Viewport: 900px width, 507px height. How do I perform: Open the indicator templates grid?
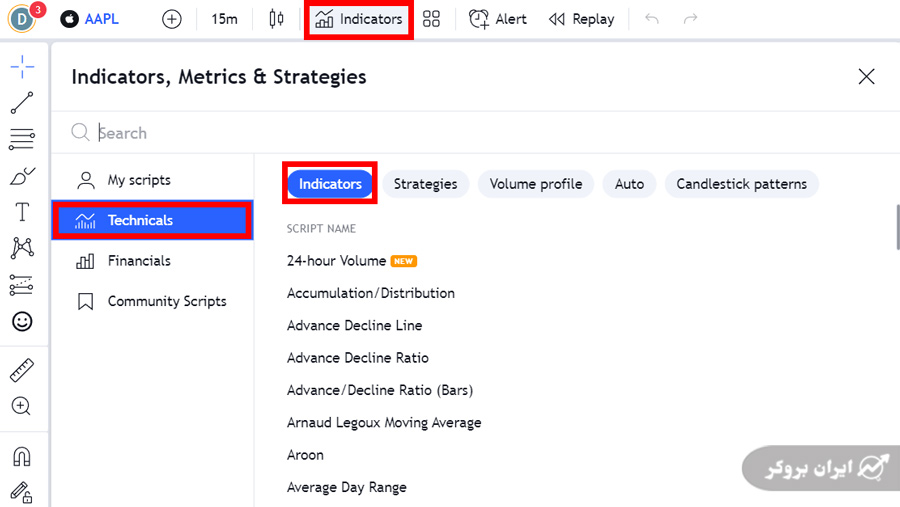click(432, 19)
